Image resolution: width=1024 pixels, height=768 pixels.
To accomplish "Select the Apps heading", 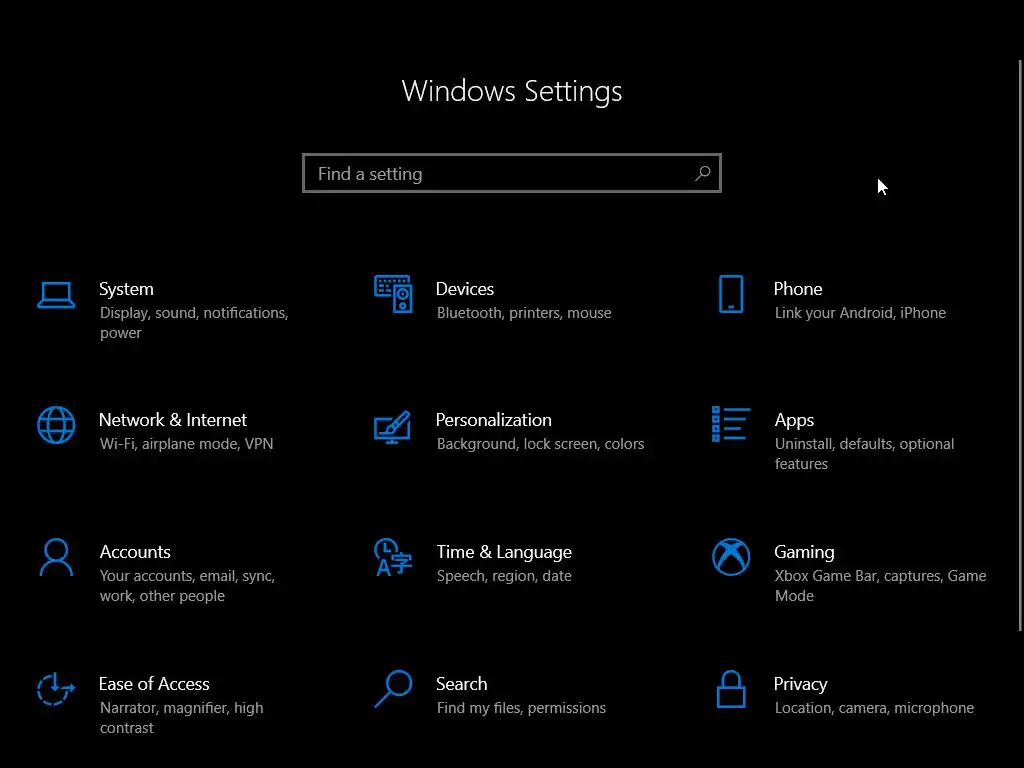I will pos(794,421).
